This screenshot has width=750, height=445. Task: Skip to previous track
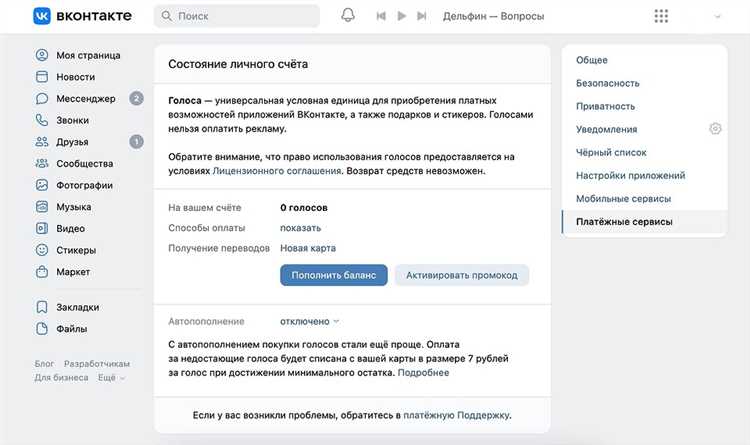381,16
